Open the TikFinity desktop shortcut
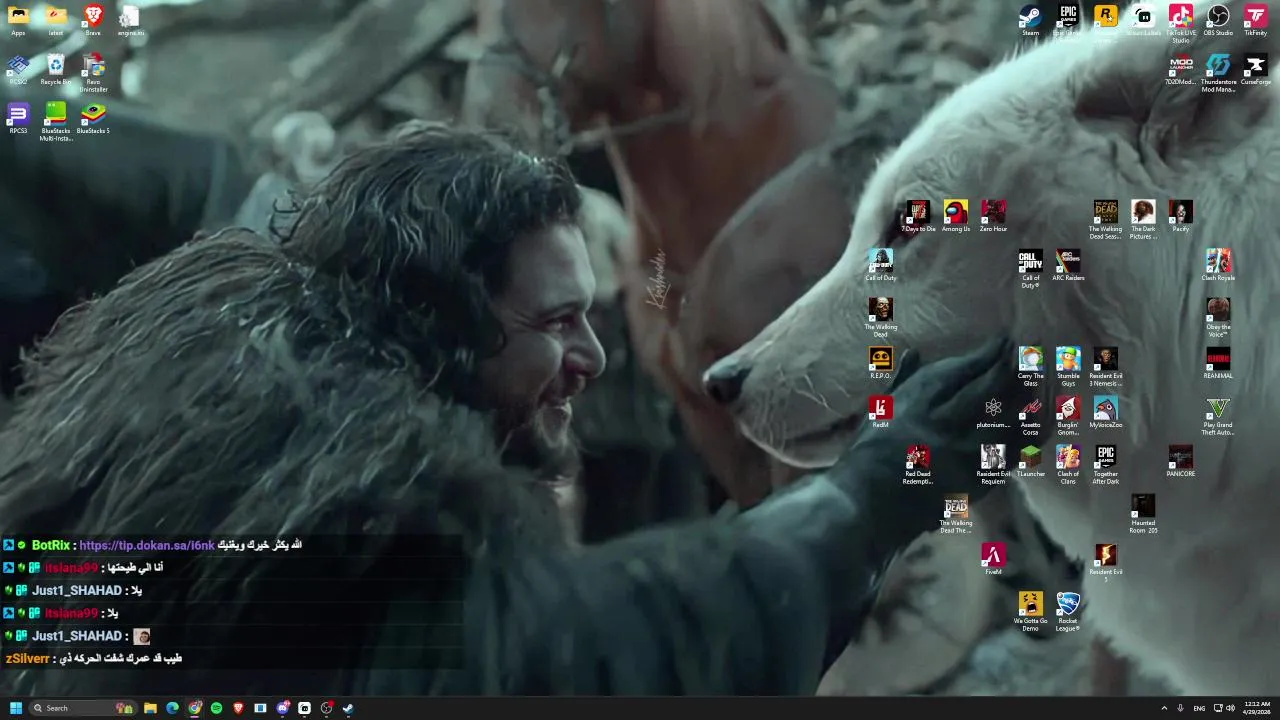 tap(1256, 20)
